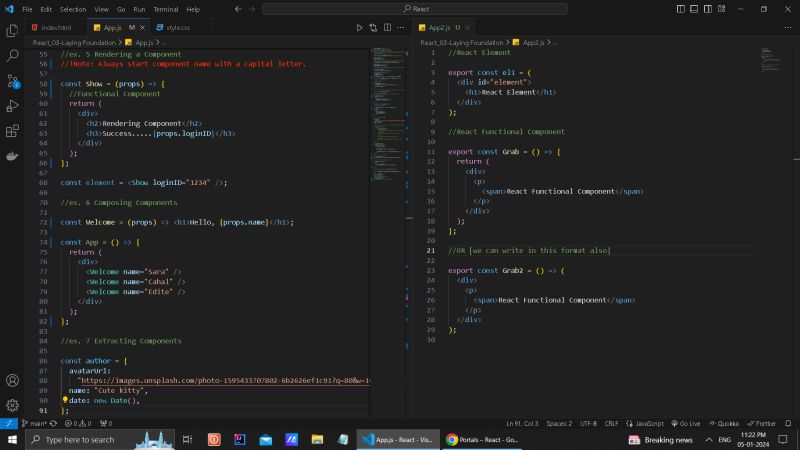This screenshot has height=450, width=800.
Task: Open the Manage gear icon
Action: pyautogui.click(x=12, y=405)
